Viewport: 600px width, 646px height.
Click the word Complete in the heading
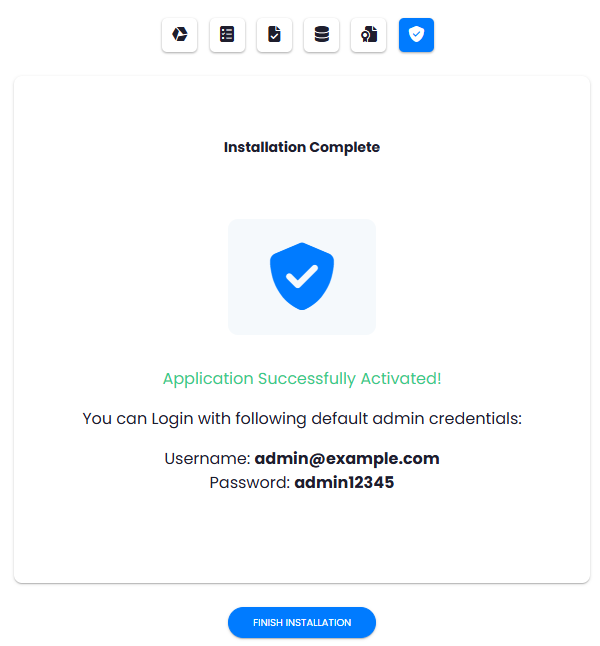pos(345,147)
